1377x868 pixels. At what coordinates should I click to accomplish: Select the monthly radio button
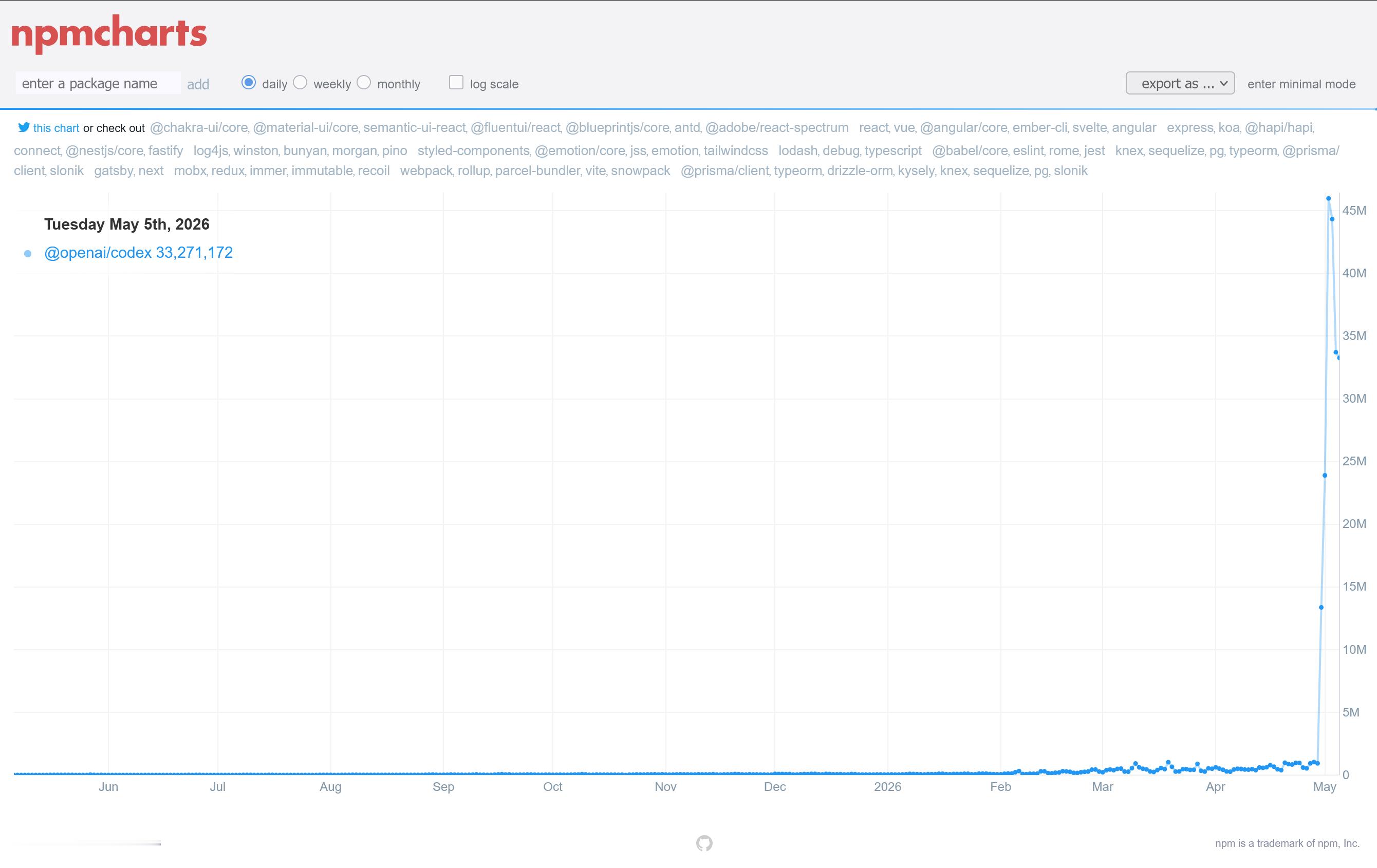point(364,83)
